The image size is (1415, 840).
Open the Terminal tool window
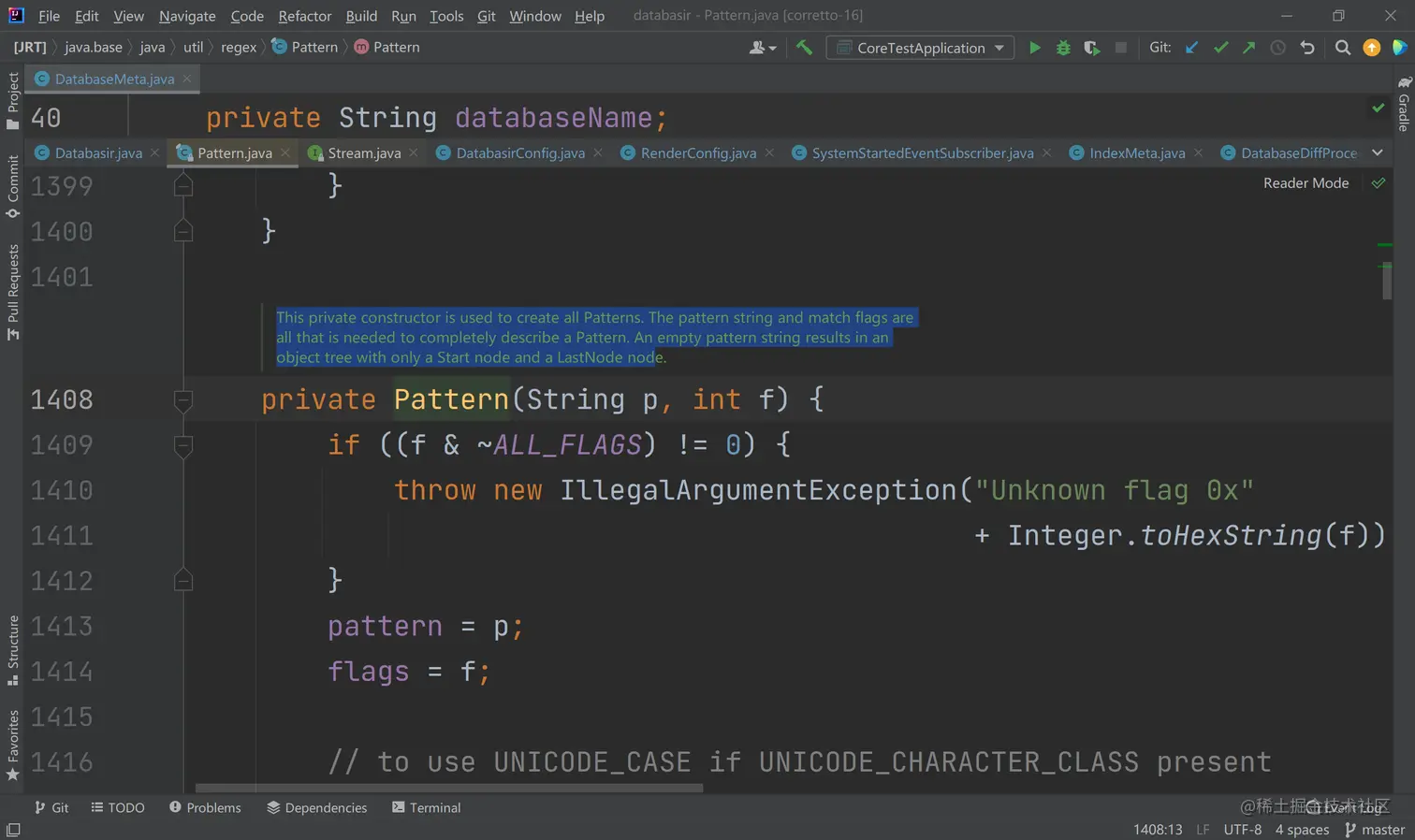click(x=426, y=807)
